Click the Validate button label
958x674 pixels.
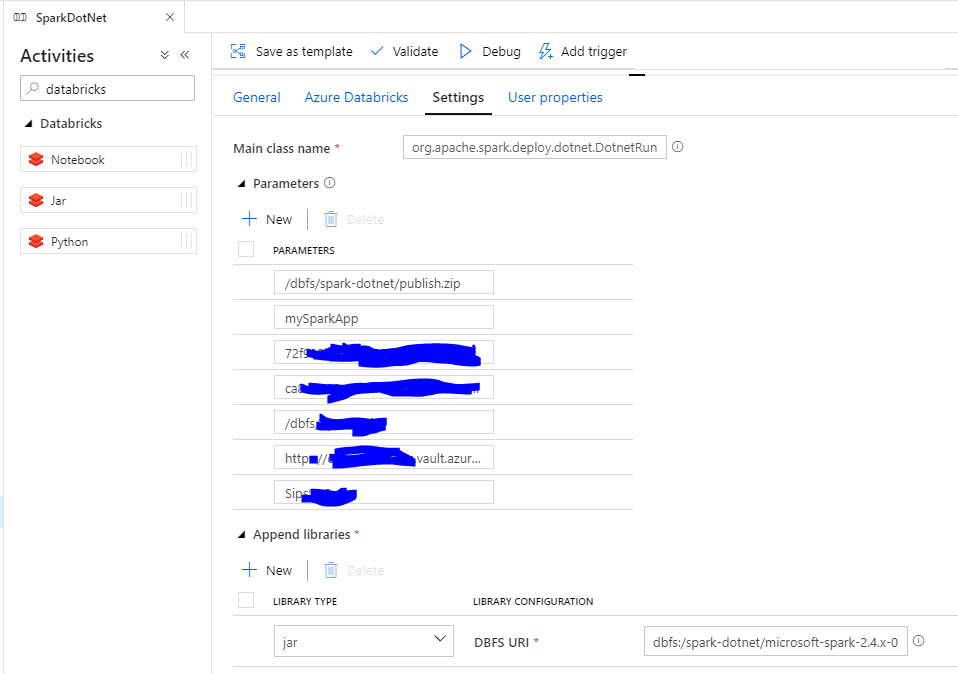tap(415, 51)
